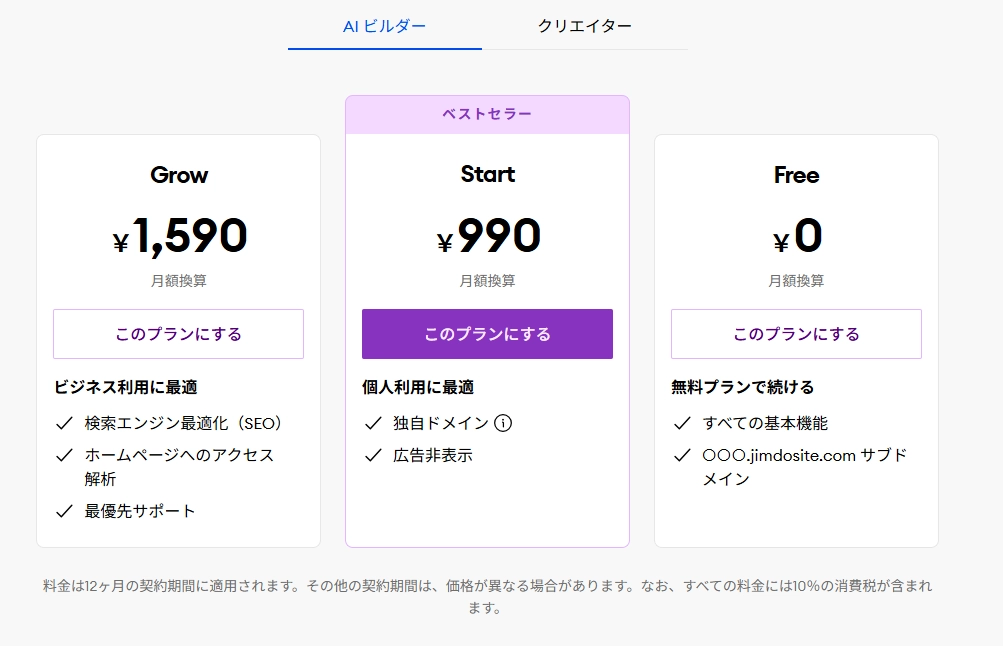1003x646 pixels.
Task: Choose このプランにする for the Free plan
Action: [x=795, y=333]
